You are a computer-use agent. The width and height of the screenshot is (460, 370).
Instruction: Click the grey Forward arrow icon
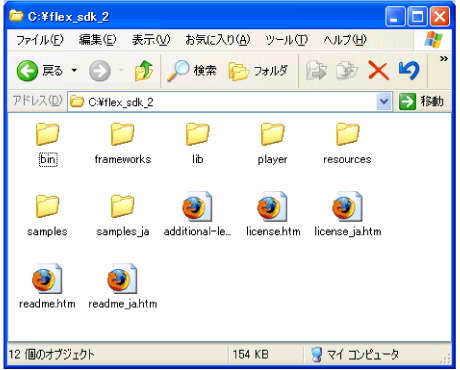click(x=100, y=71)
